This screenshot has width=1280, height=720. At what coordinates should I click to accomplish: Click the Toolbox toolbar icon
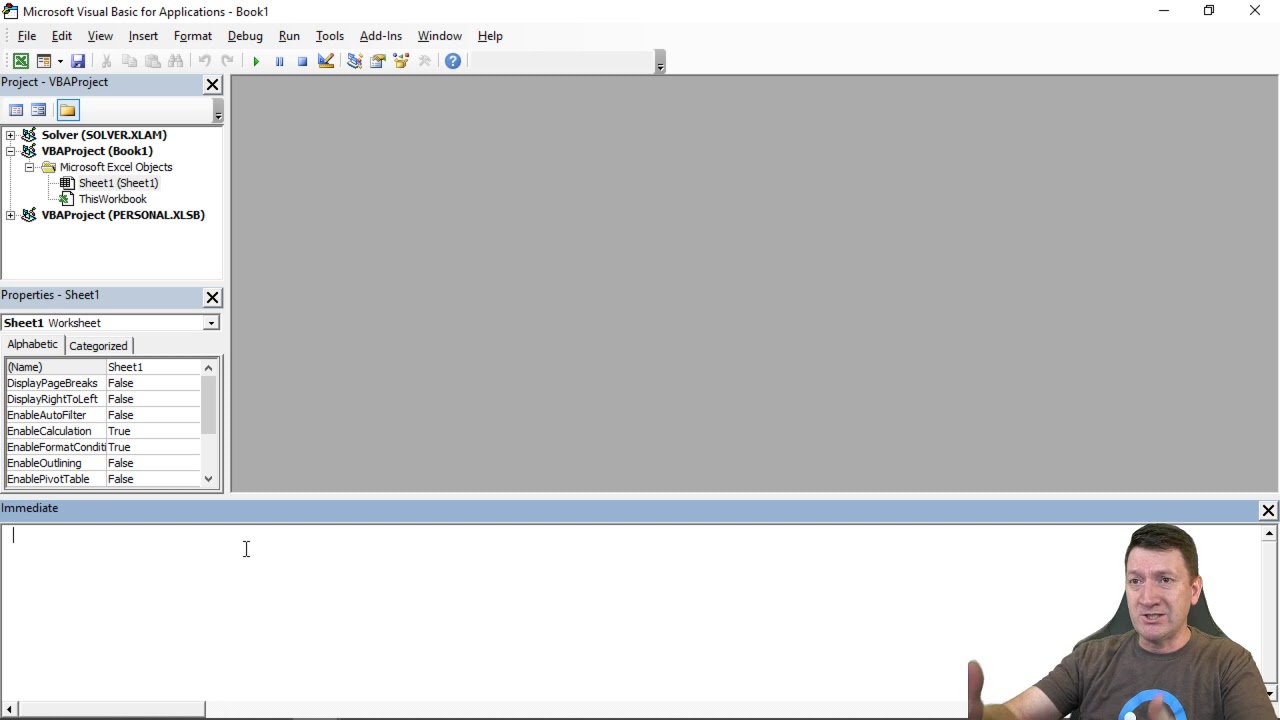tap(424, 61)
